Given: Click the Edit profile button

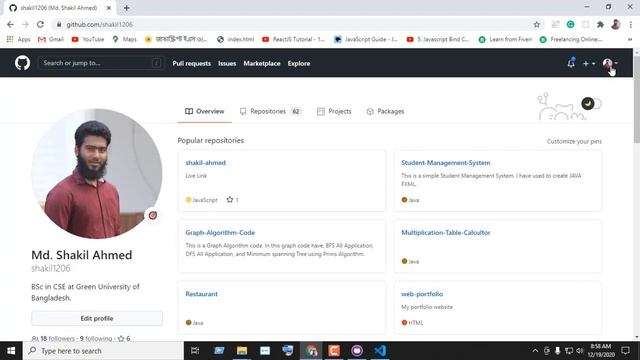Looking at the screenshot, I should click(x=97, y=318).
